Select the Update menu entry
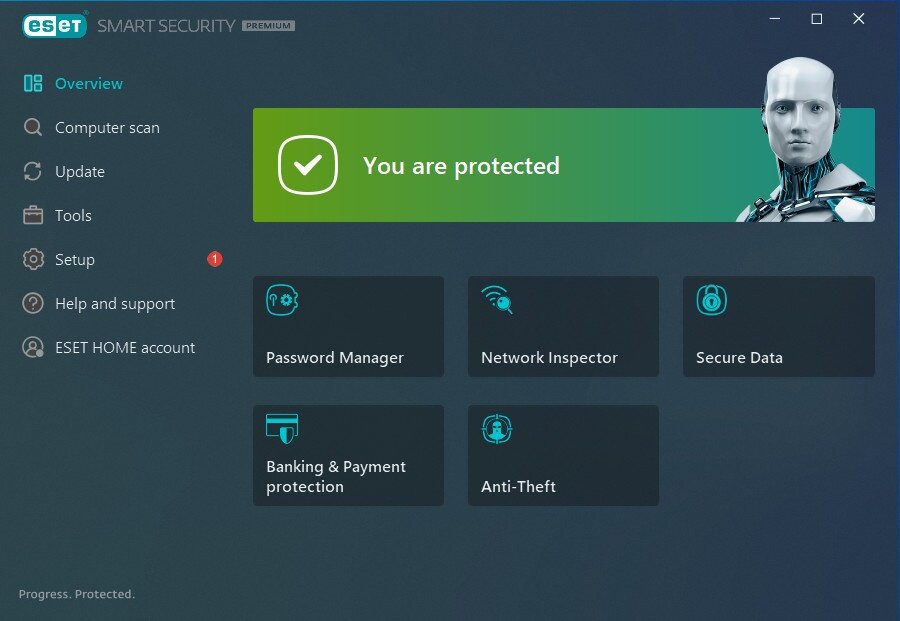 (80, 172)
